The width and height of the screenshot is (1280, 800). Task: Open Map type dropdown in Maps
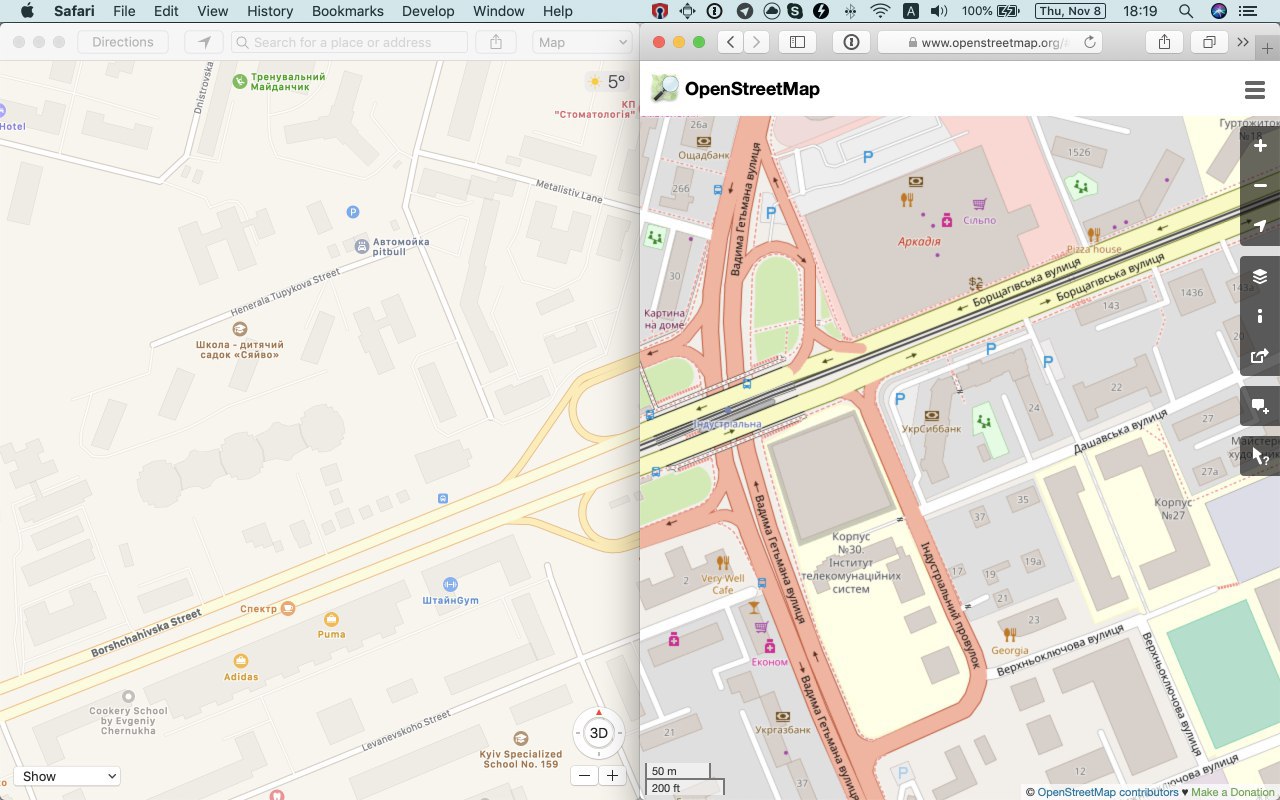point(582,42)
